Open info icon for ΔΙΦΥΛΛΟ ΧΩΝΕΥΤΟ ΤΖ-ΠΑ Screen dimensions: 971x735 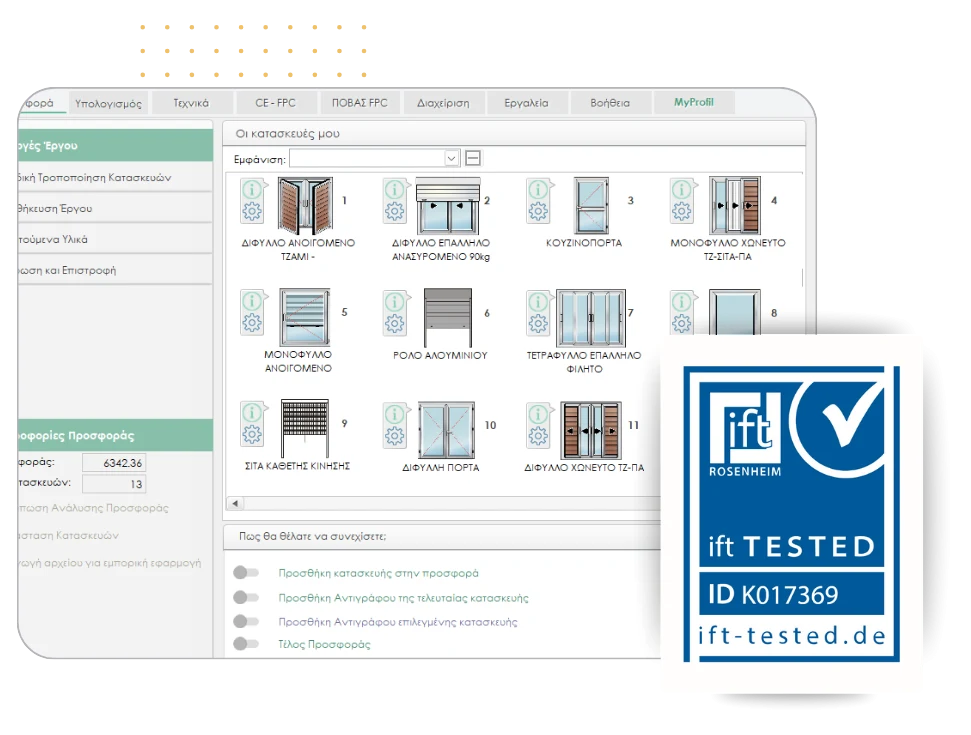[x=538, y=414]
